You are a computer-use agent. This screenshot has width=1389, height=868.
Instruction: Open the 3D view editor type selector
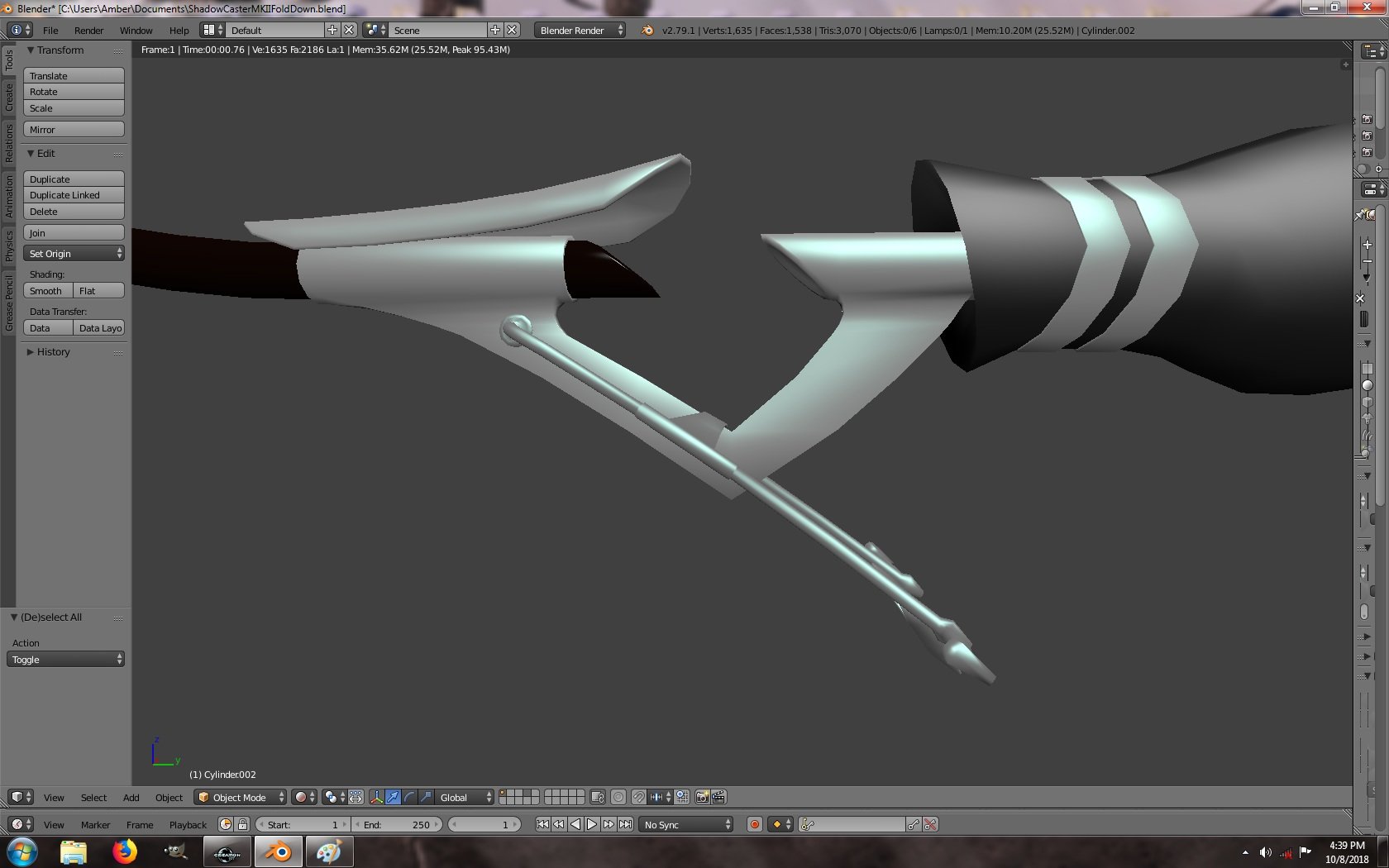[x=20, y=797]
